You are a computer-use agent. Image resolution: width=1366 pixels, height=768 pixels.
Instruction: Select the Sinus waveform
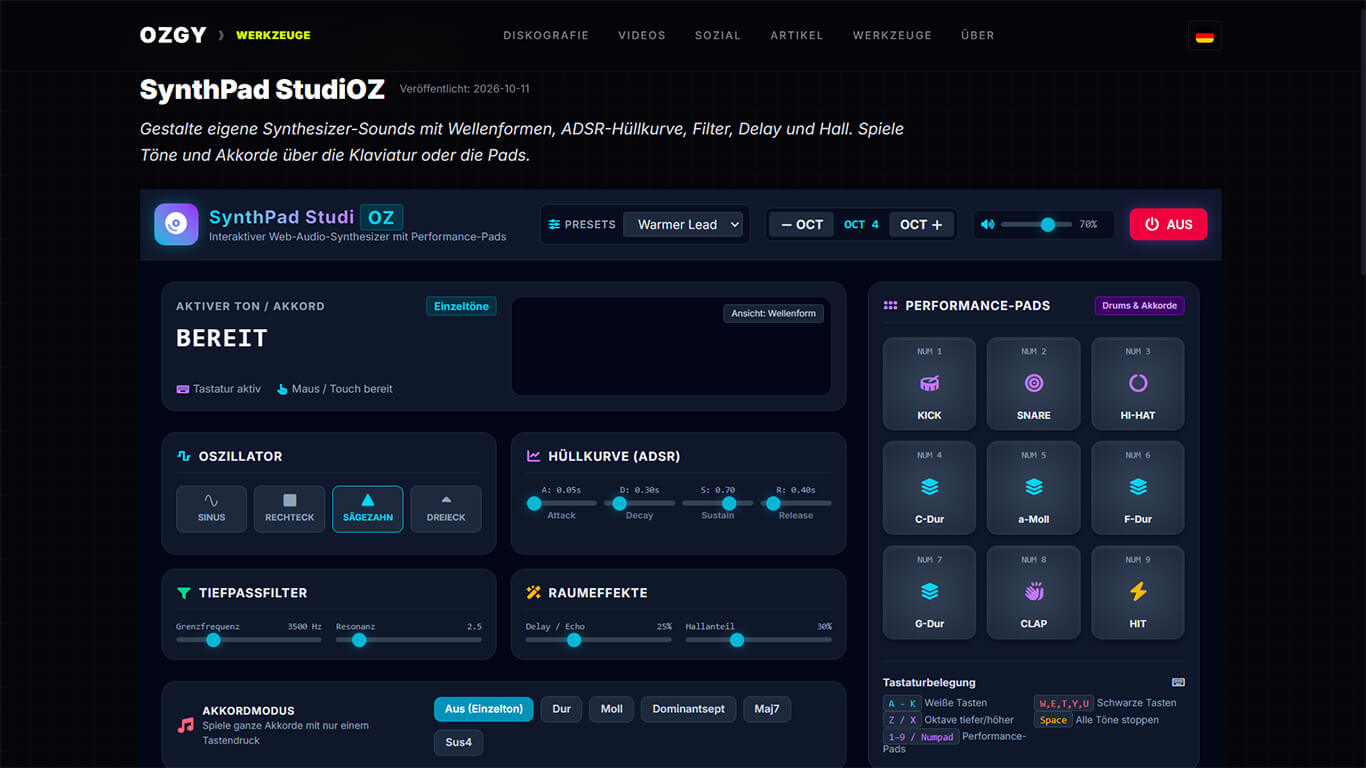click(x=211, y=509)
